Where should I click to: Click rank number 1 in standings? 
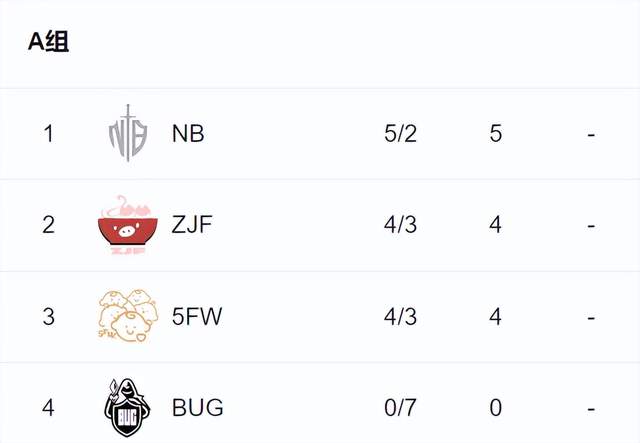(x=49, y=134)
